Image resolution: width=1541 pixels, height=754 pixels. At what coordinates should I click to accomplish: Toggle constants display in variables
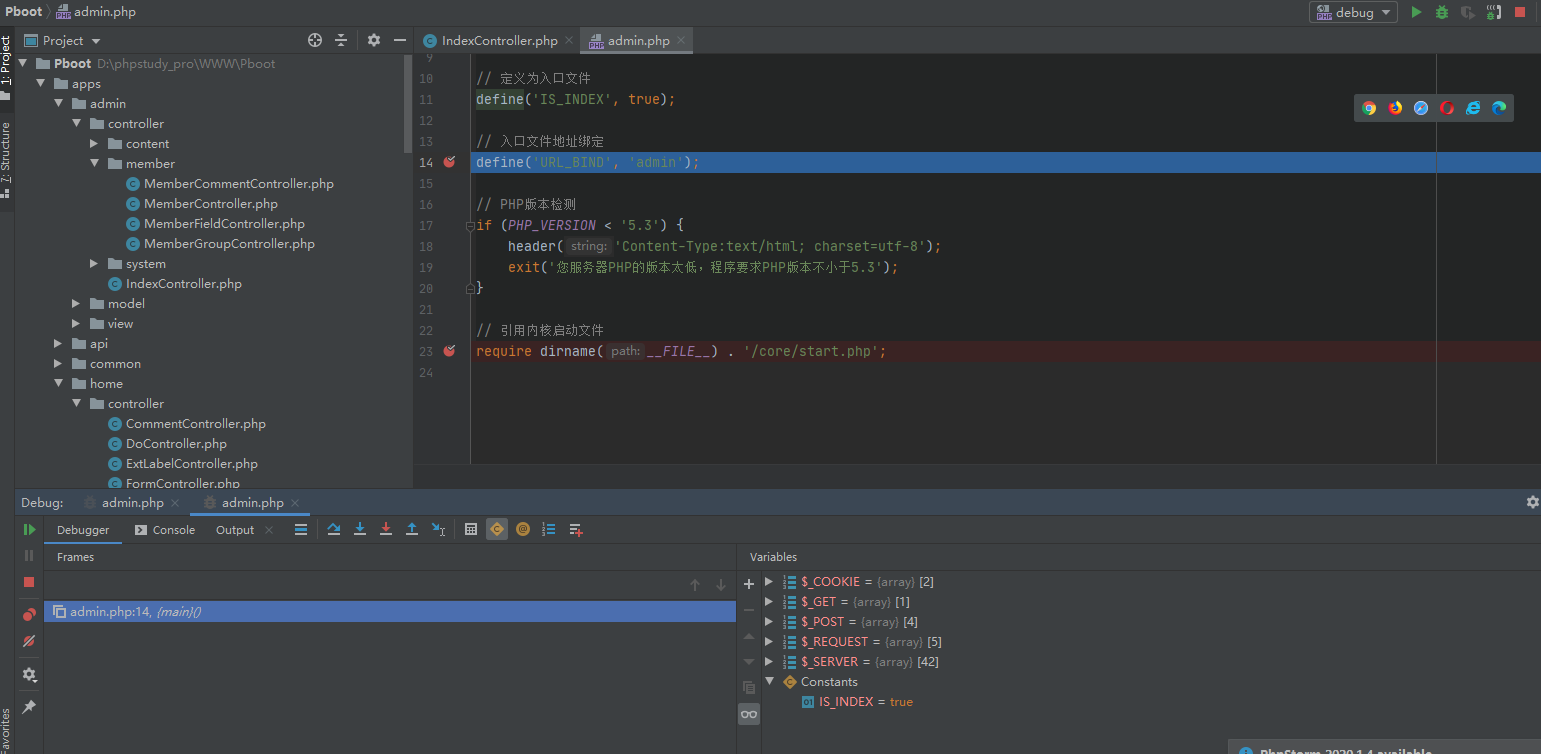(x=497, y=530)
